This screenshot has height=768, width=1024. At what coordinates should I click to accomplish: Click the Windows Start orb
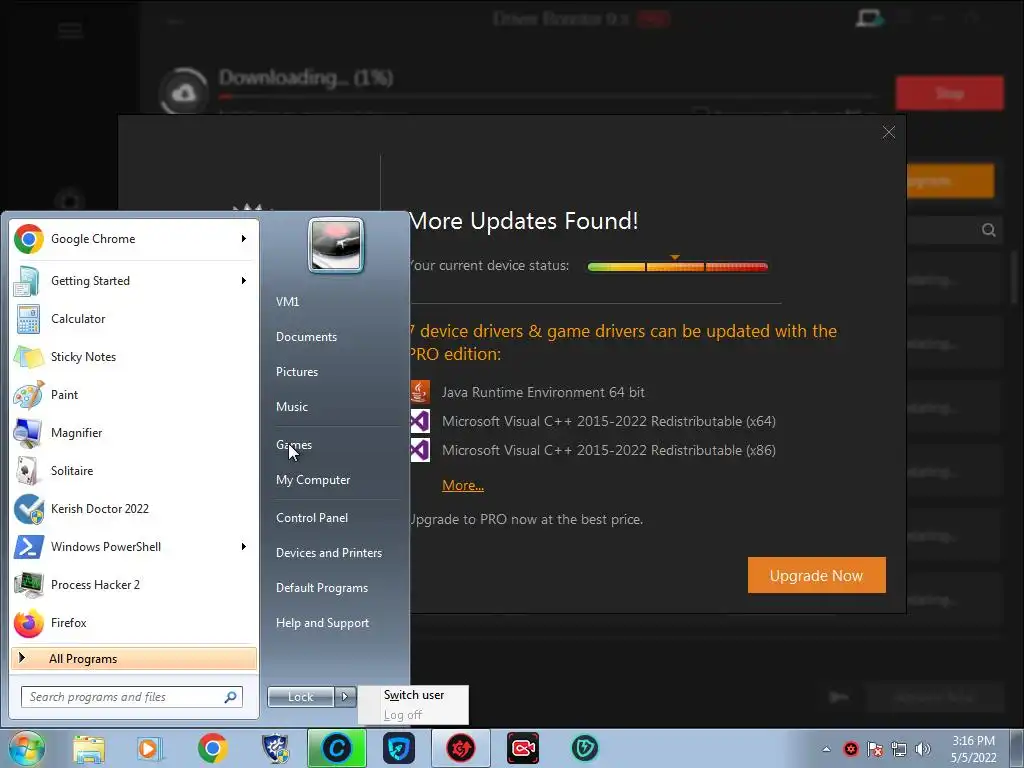click(27, 748)
